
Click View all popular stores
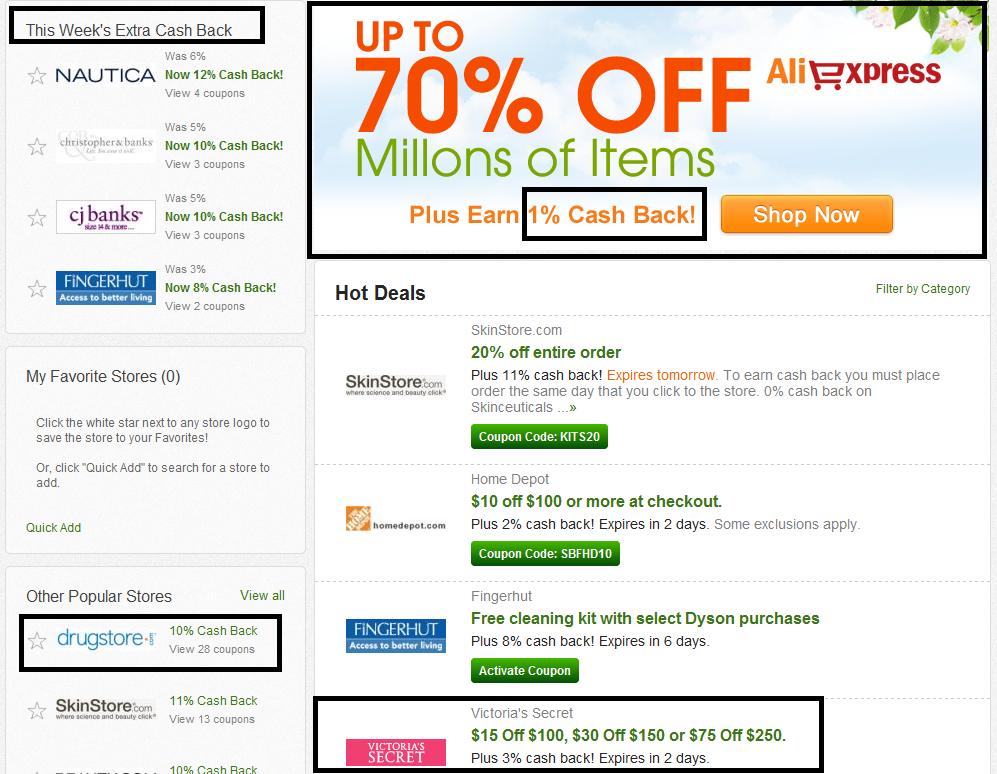point(262,596)
